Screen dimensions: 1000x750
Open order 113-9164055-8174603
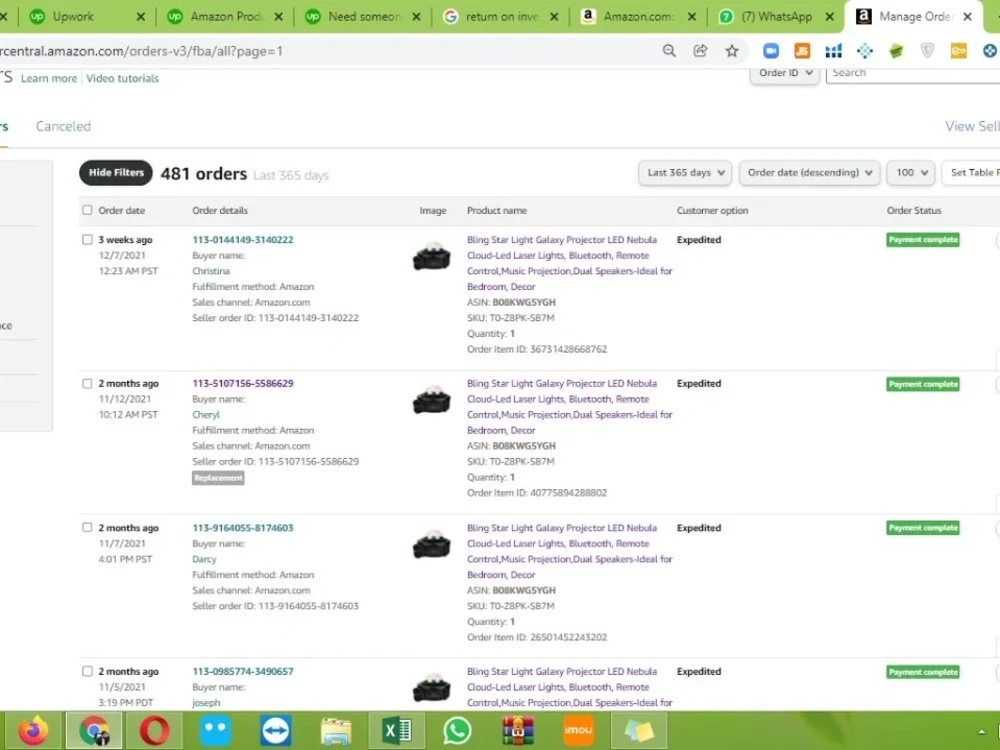[x=243, y=527]
